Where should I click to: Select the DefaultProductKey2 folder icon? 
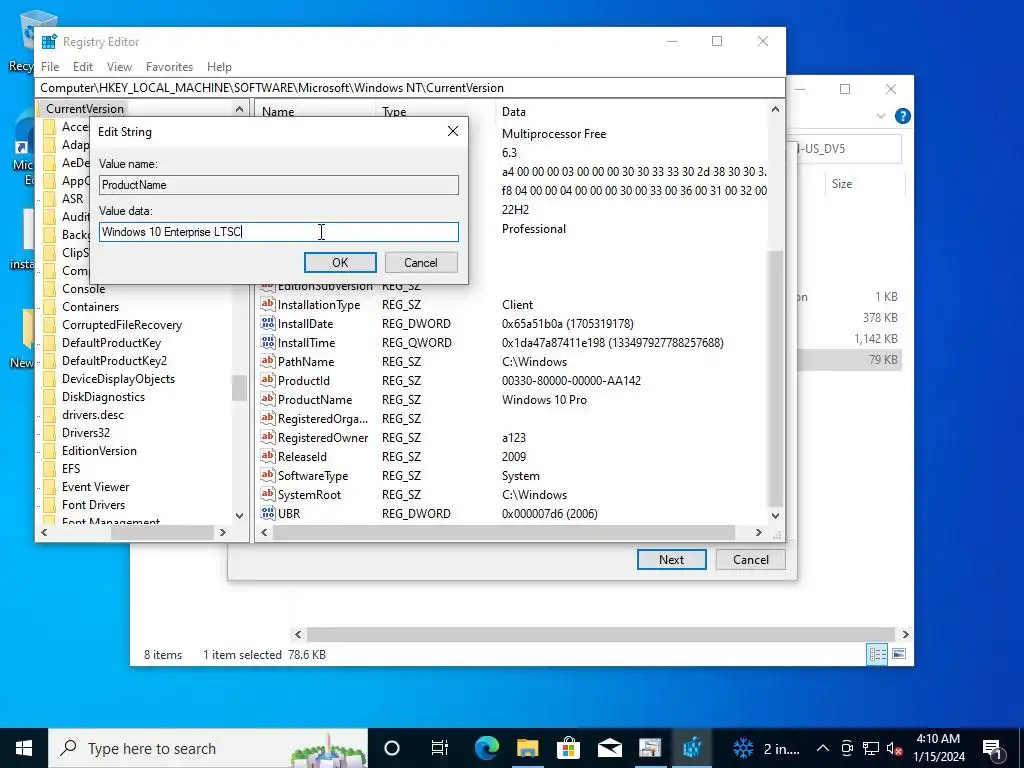[x=50, y=360]
